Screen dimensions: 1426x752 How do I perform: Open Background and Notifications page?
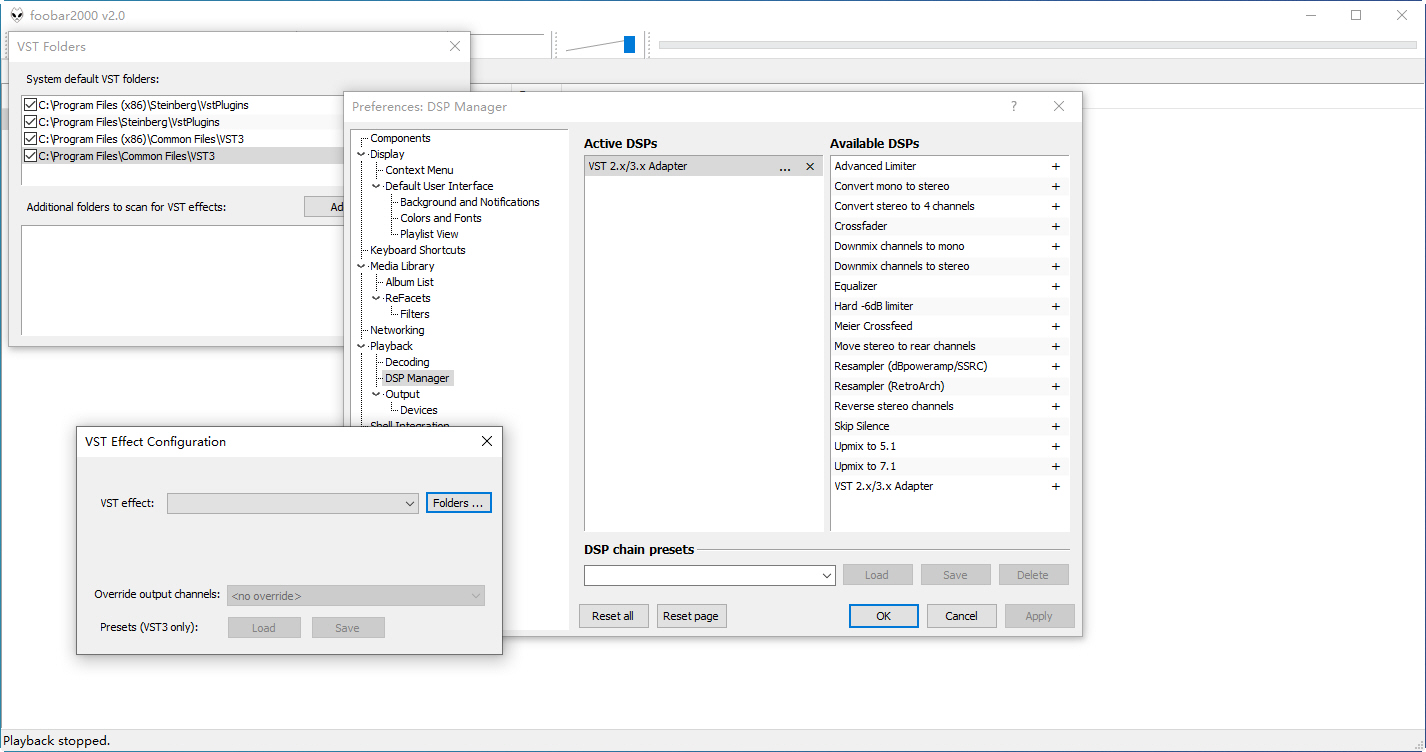470,202
